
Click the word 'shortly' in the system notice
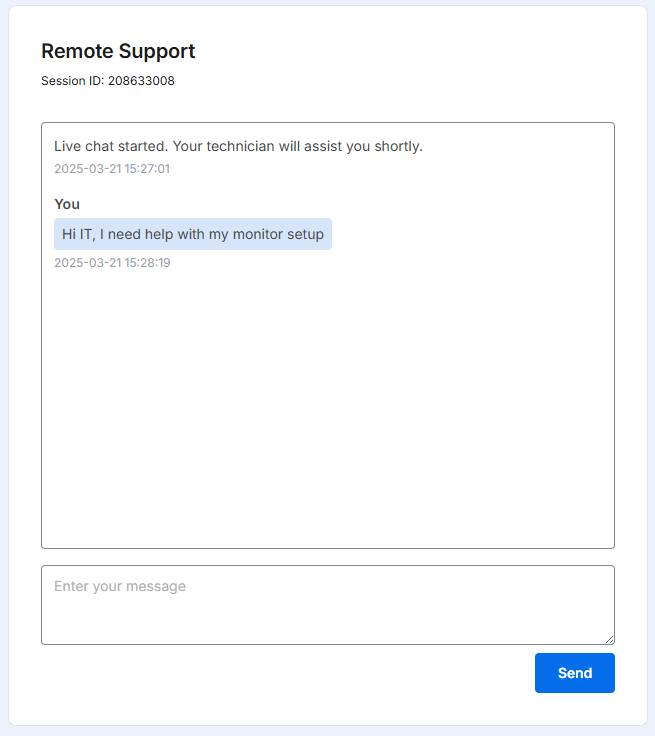397,146
